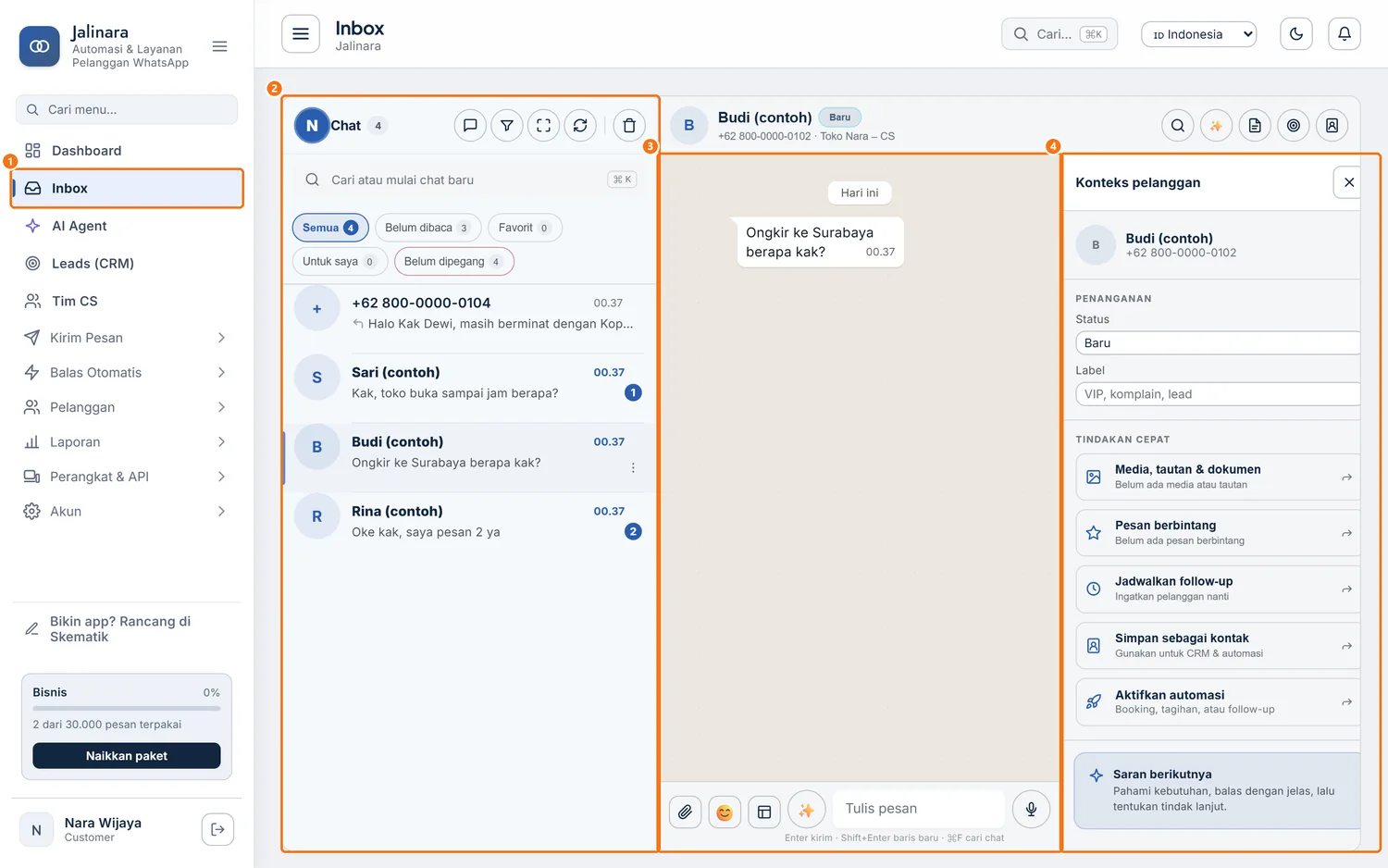The width and height of the screenshot is (1388, 868).
Task: Attach a file with the paperclip icon
Action: coord(685,812)
